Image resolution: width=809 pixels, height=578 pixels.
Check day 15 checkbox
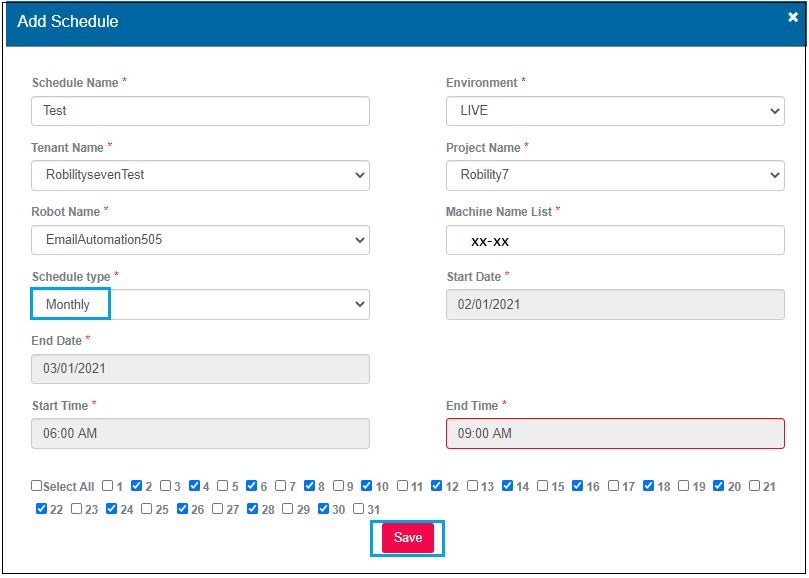point(543,486)
